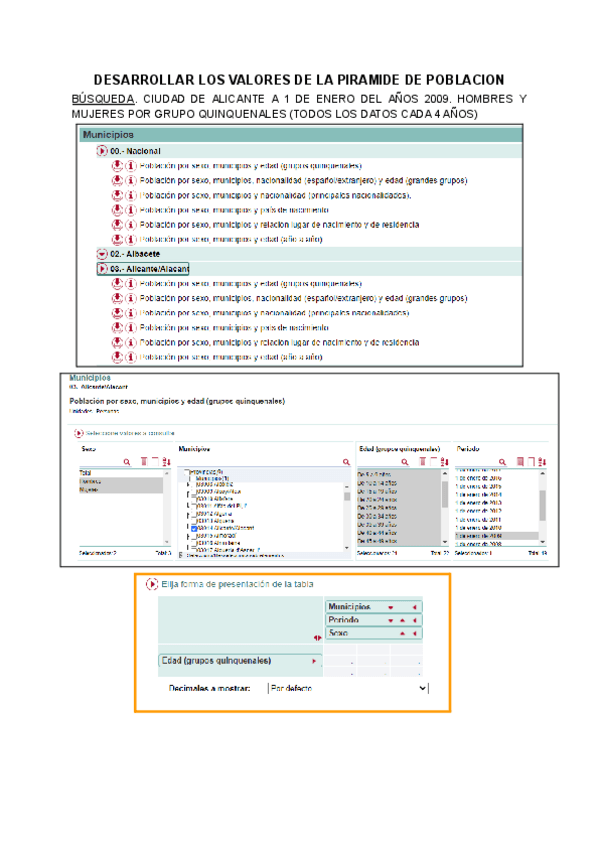Search within the Sexo list
This screenshot has height=848, width=600.
(127, 462)
